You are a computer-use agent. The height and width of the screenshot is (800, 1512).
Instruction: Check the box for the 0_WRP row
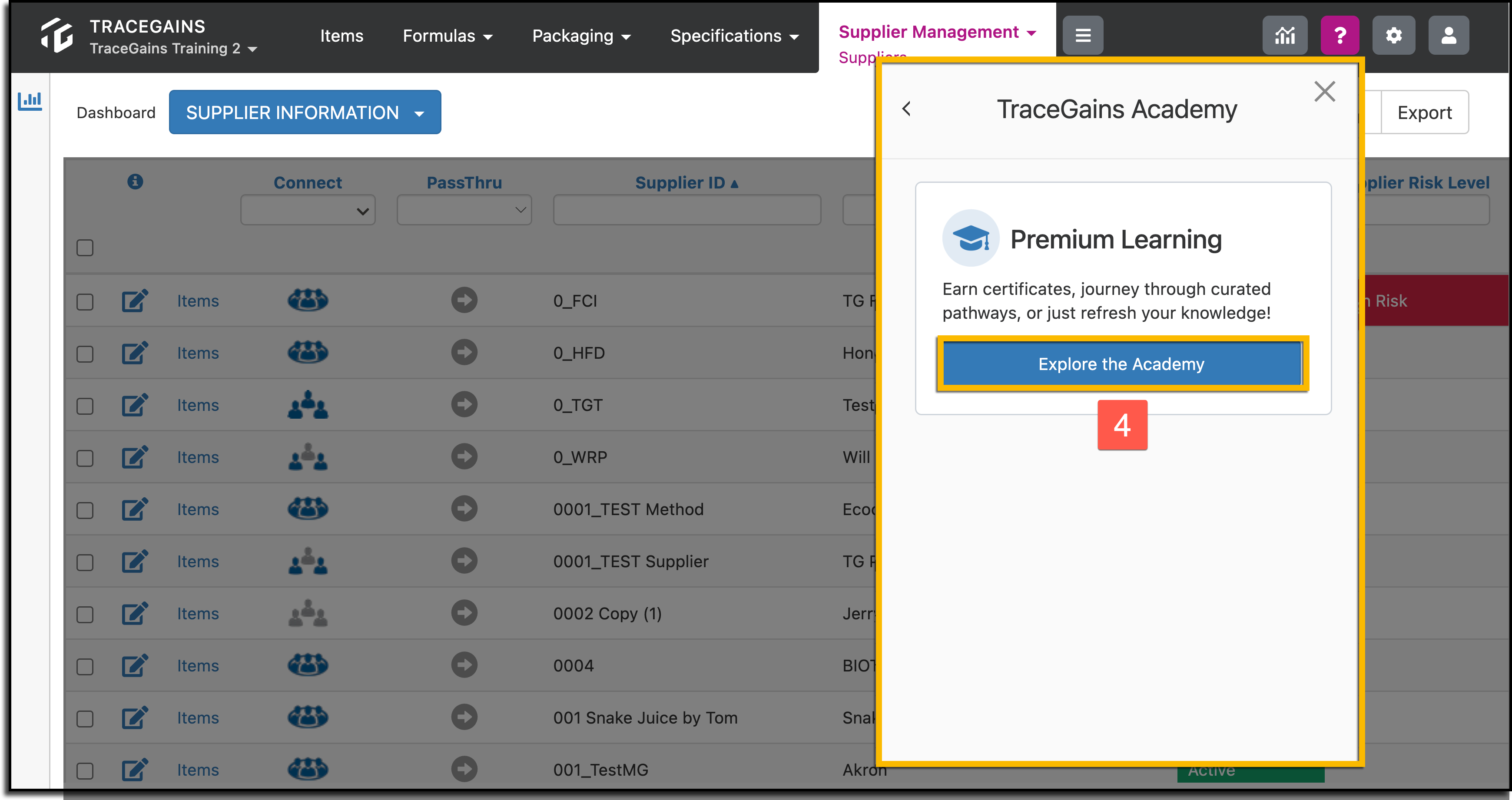pos(85,459)
